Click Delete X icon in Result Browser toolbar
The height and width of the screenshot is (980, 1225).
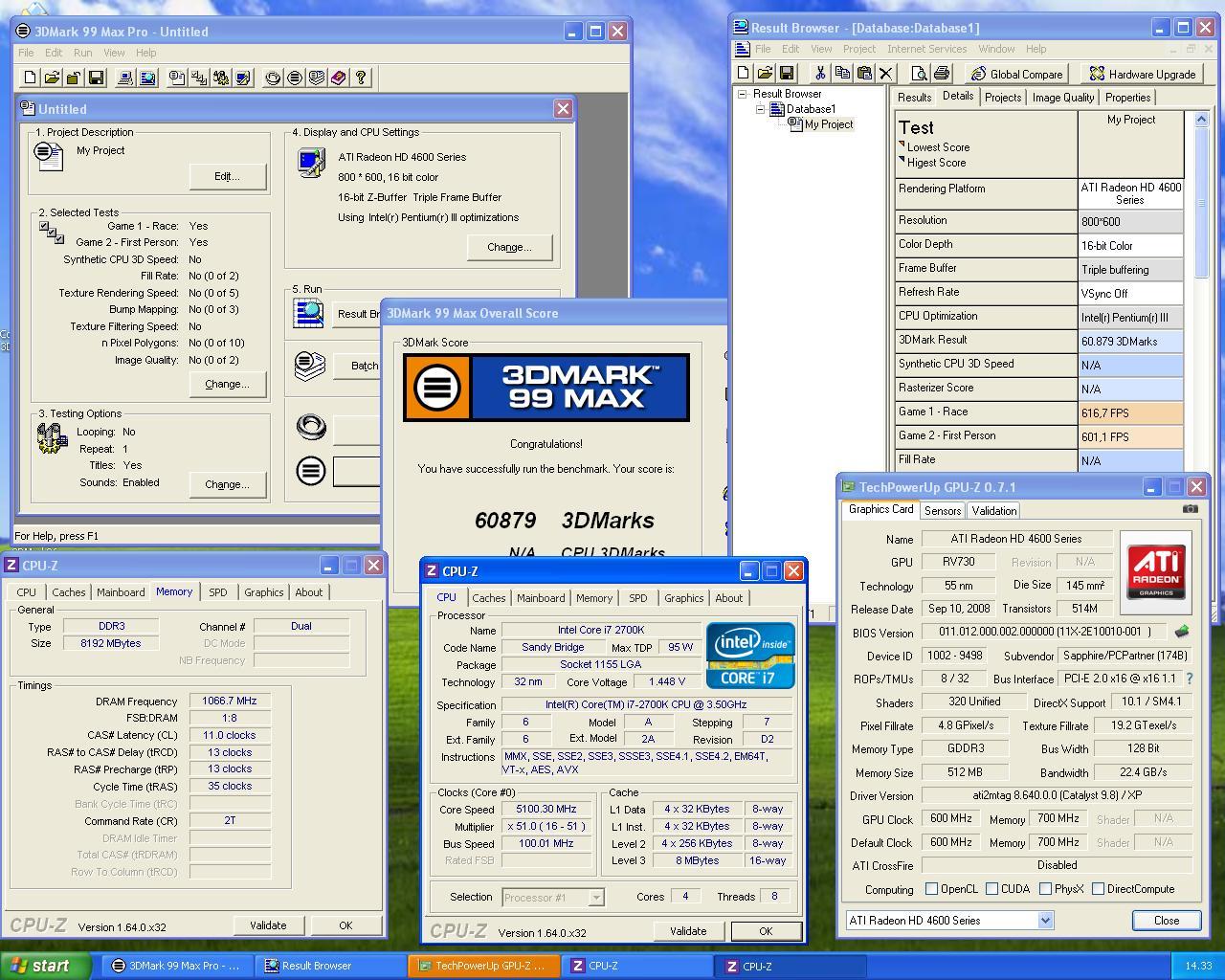pos(886,73)
